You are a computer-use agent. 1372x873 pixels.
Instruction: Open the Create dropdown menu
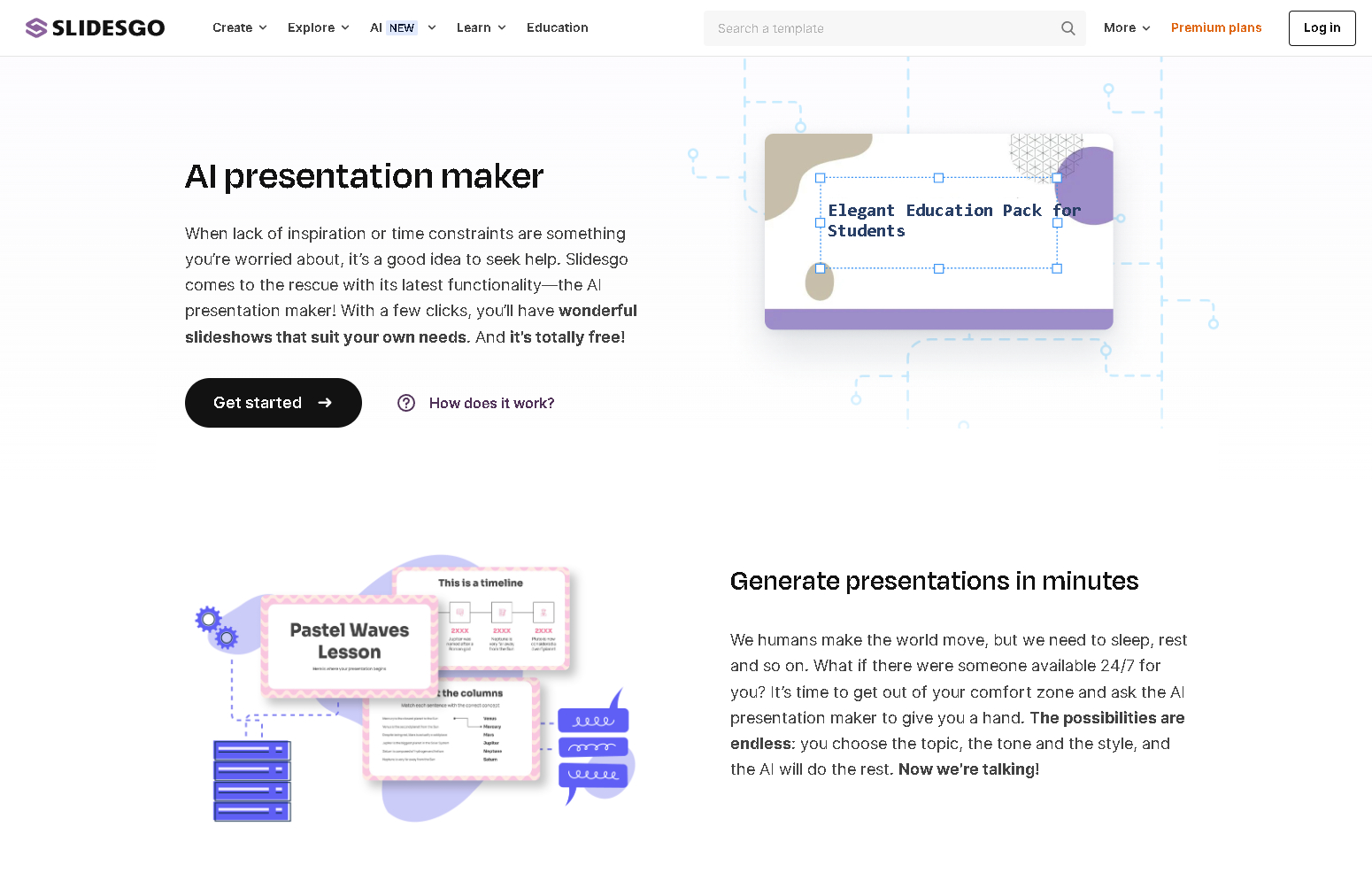[238, 27]
